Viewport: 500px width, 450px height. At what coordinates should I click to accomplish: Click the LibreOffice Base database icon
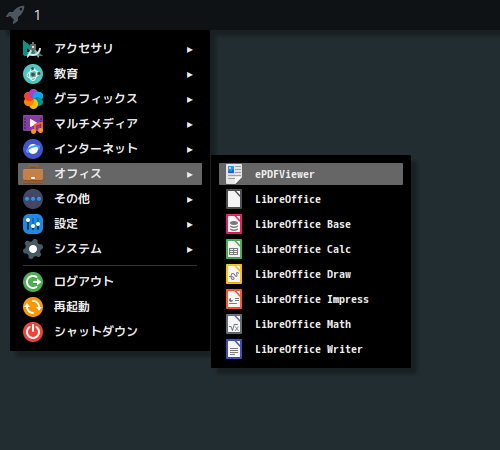point(234,224)
